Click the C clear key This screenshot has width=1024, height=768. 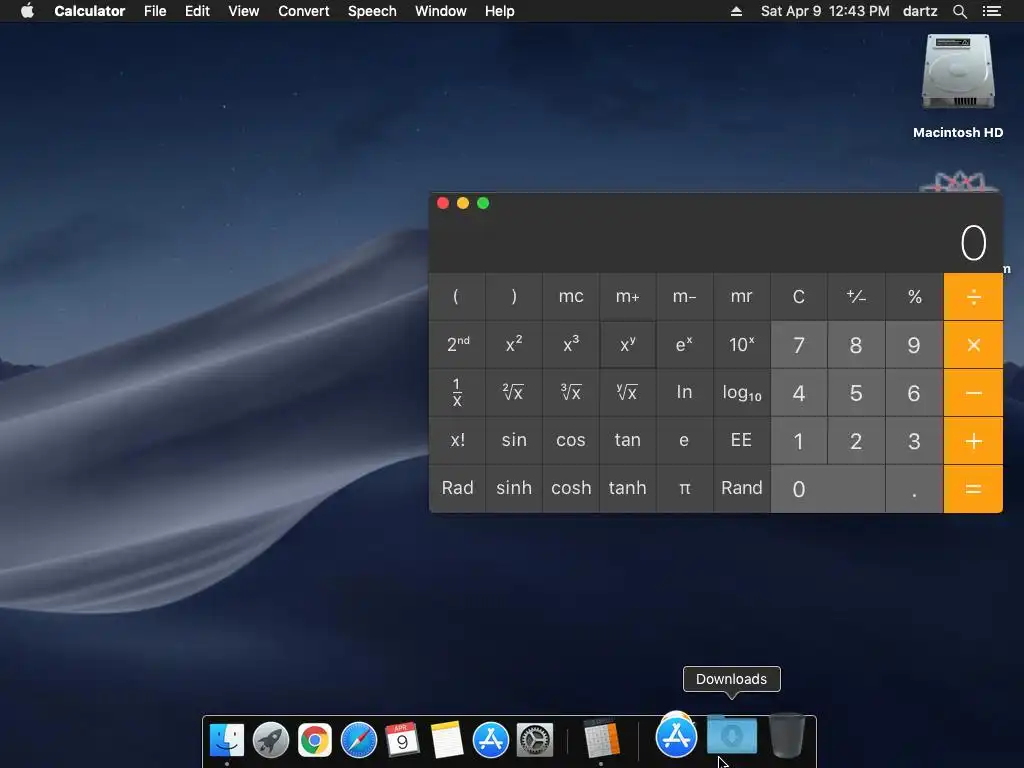(x=799, y=296)
